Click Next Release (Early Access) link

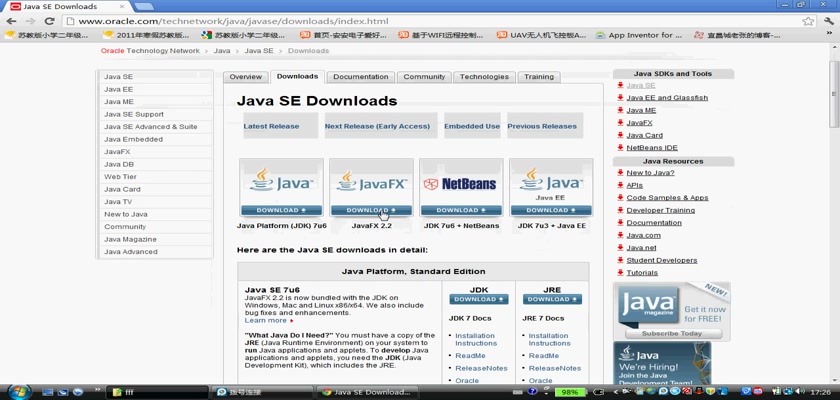click(x=377, y=126)
